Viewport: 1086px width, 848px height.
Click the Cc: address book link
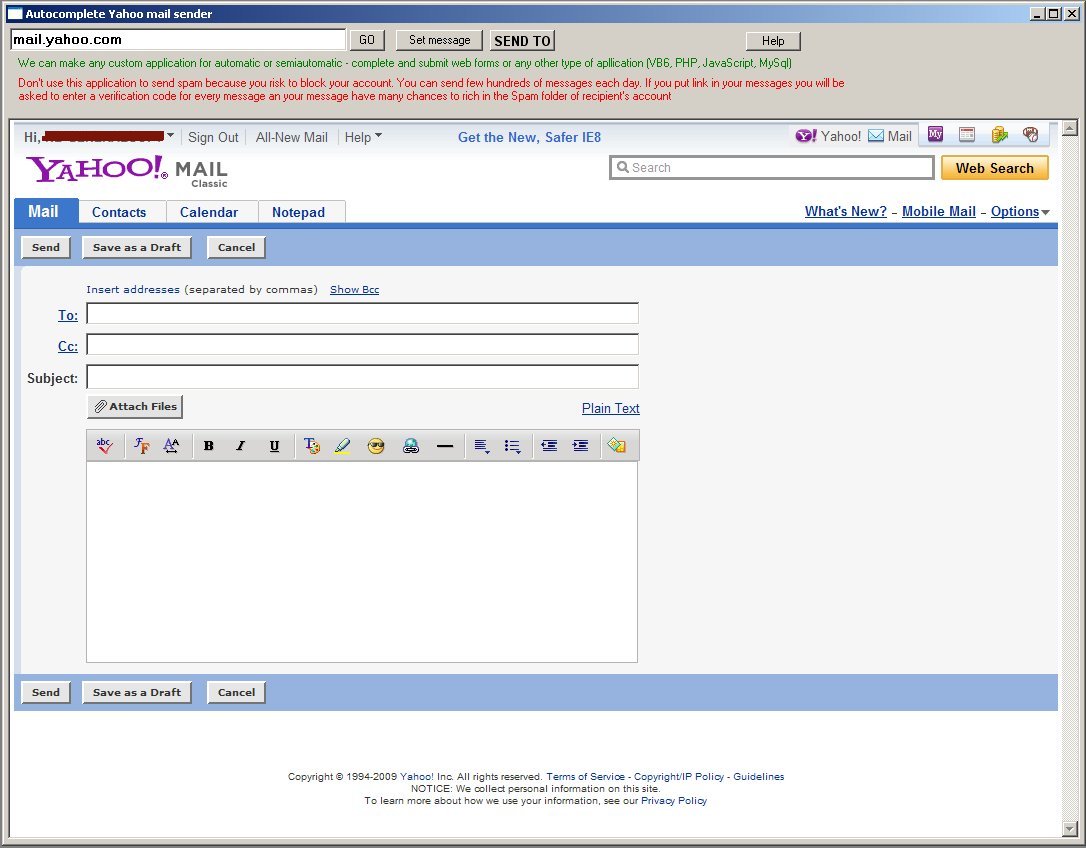point(68,346)
